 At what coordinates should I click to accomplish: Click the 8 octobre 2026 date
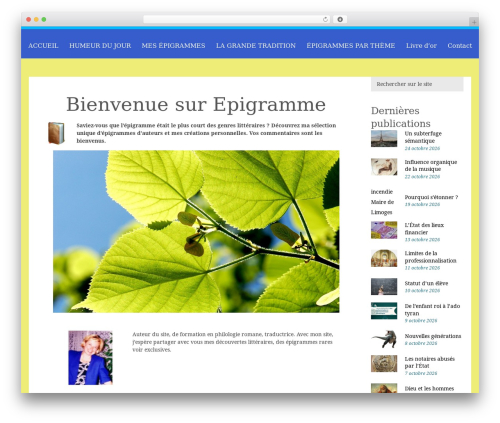pos(421,343)
